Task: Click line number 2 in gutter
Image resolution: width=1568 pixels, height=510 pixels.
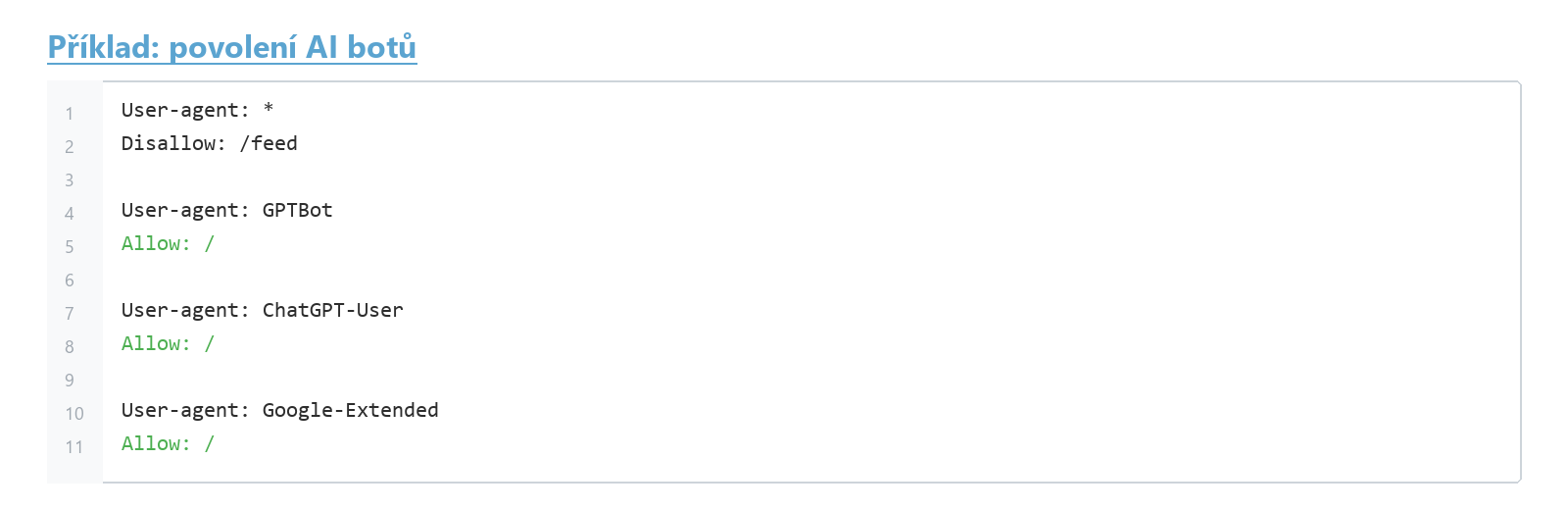Action: 70,147
